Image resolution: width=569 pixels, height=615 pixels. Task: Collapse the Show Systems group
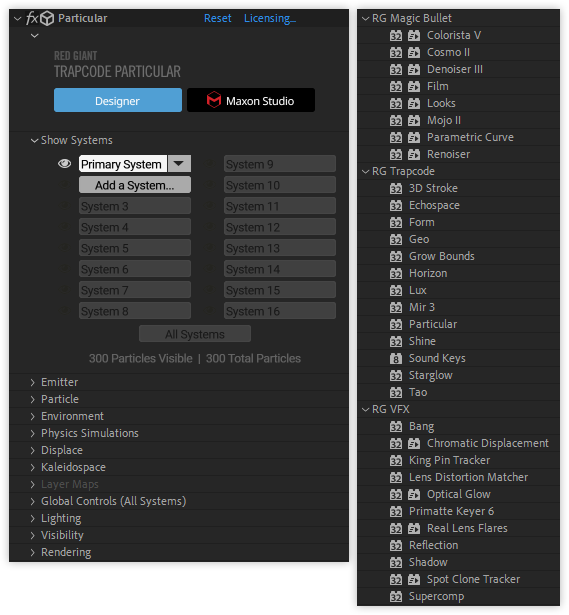(35, 140)
